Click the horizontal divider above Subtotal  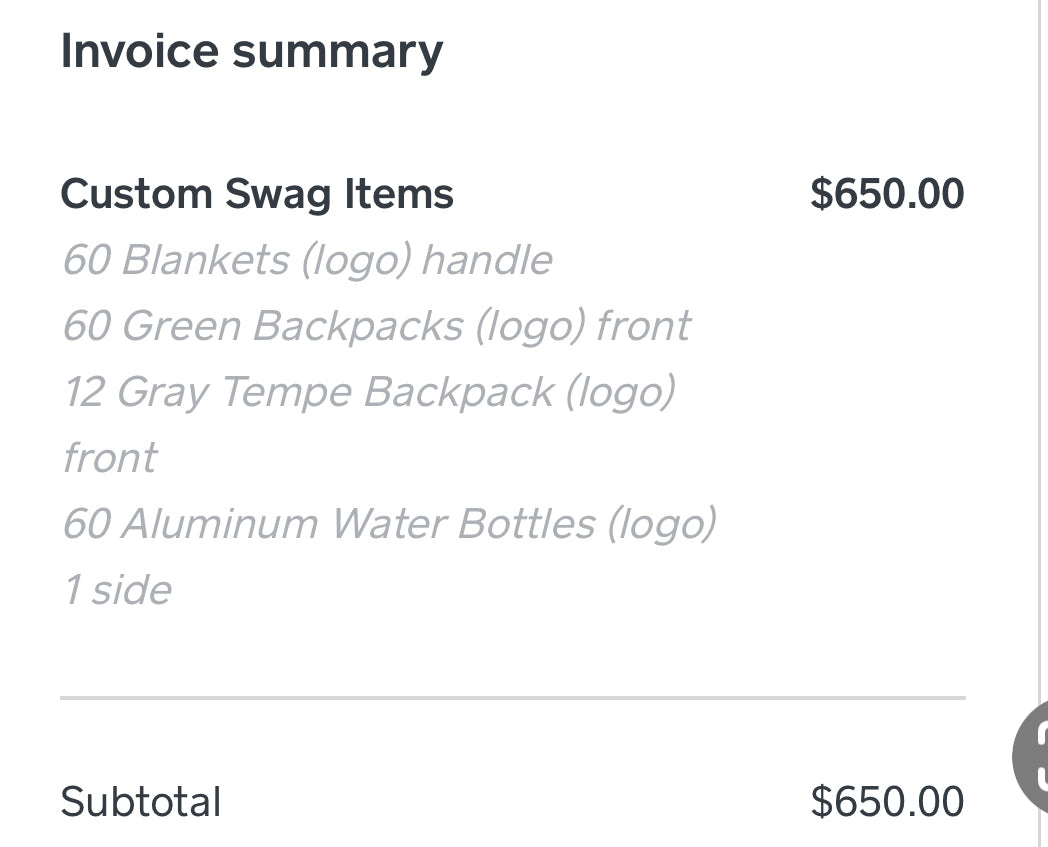pyautogui.click(x=512, y=697)
